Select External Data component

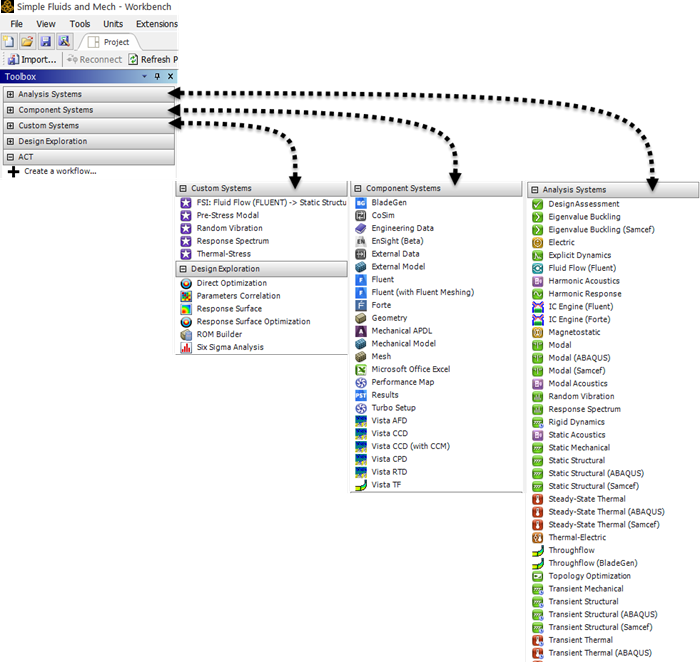pos(395,254)
